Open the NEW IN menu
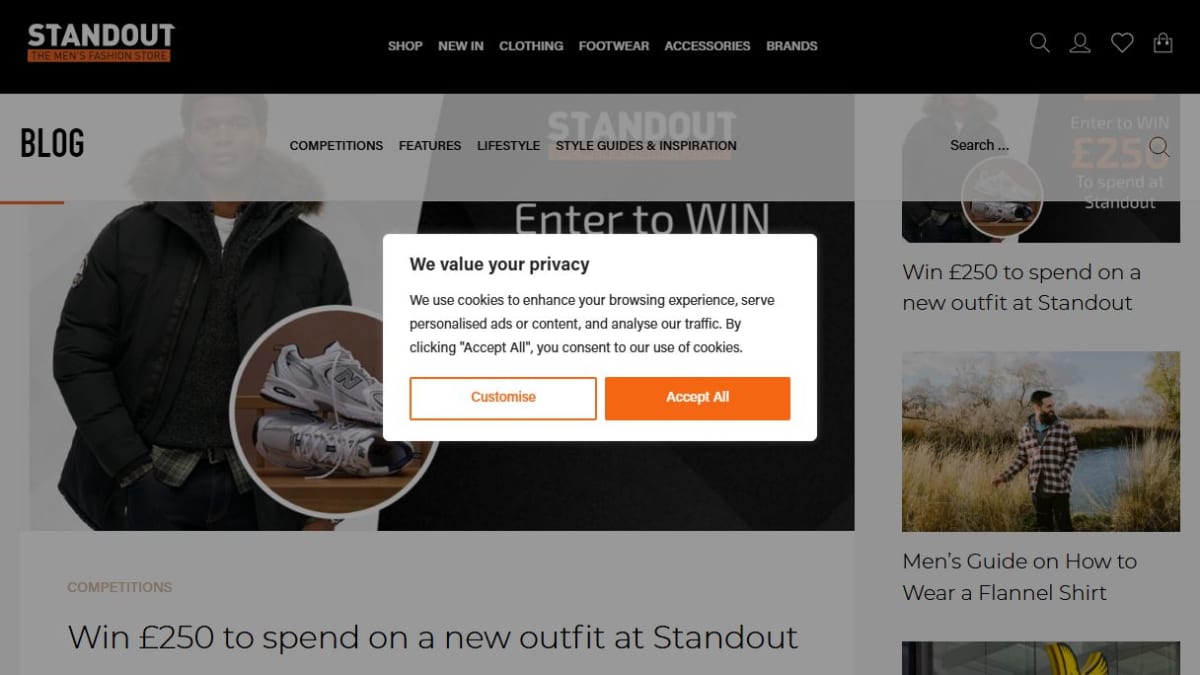Viewport: 1200px width, 675px height. [x=461, y=46]
